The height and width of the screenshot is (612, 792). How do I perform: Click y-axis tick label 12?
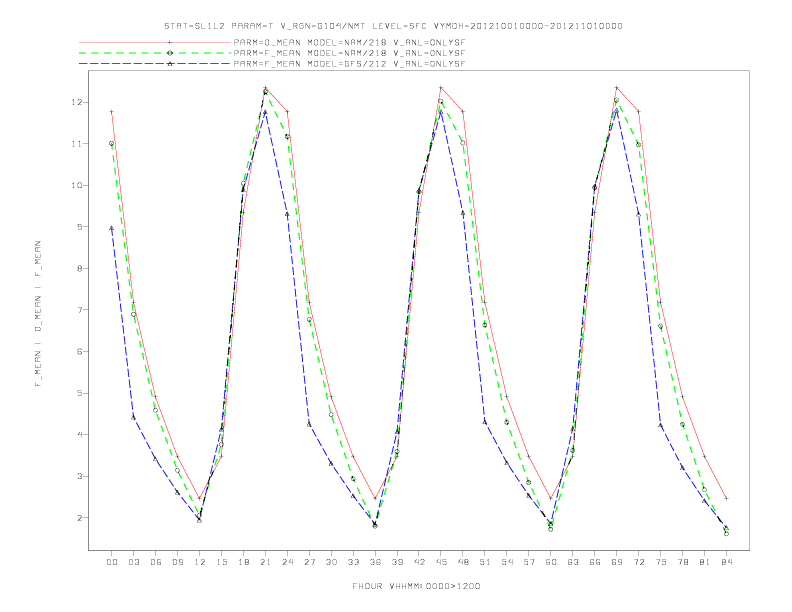[76, 102]
